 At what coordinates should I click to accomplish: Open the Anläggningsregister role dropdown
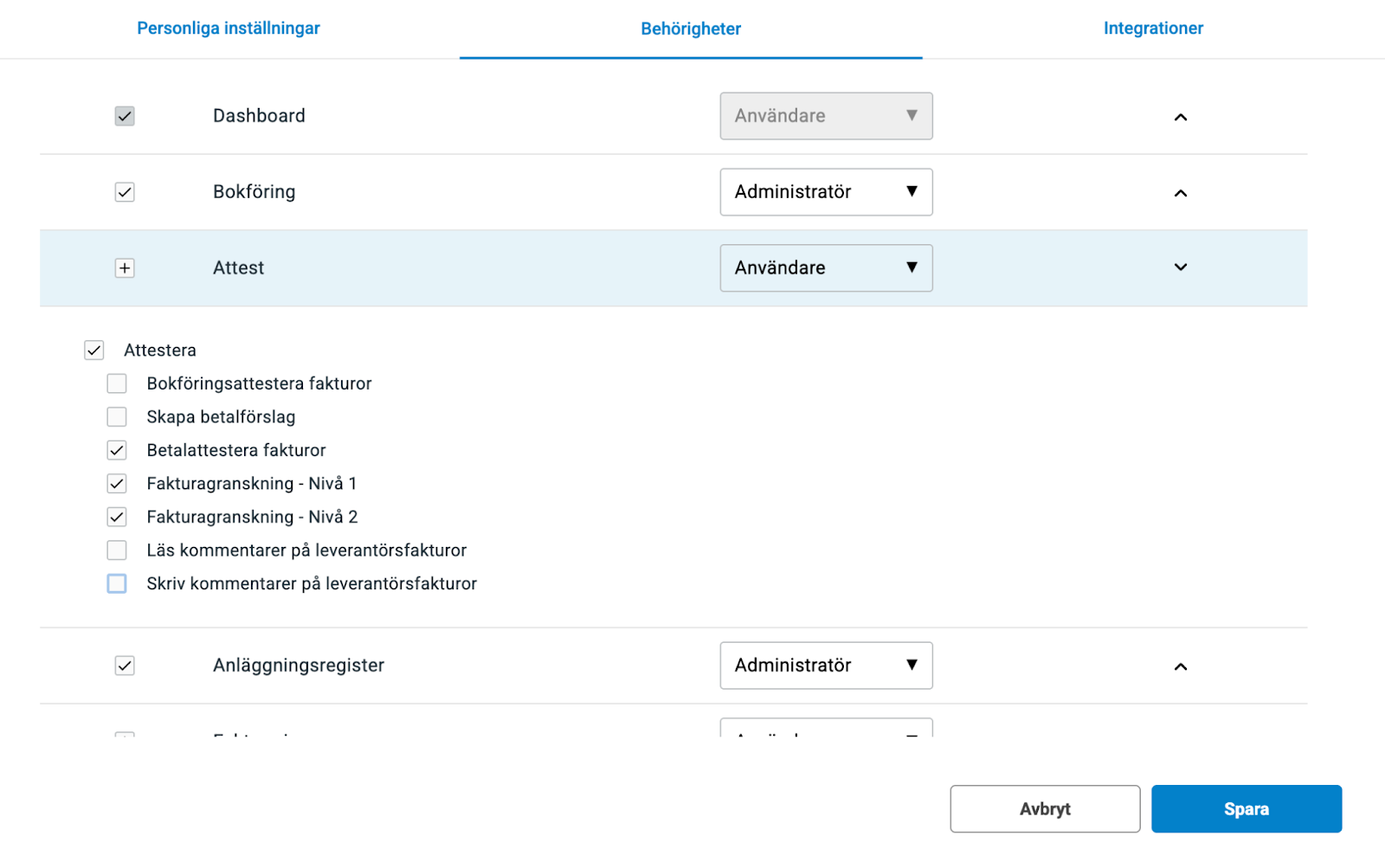[x=826, y=665]
